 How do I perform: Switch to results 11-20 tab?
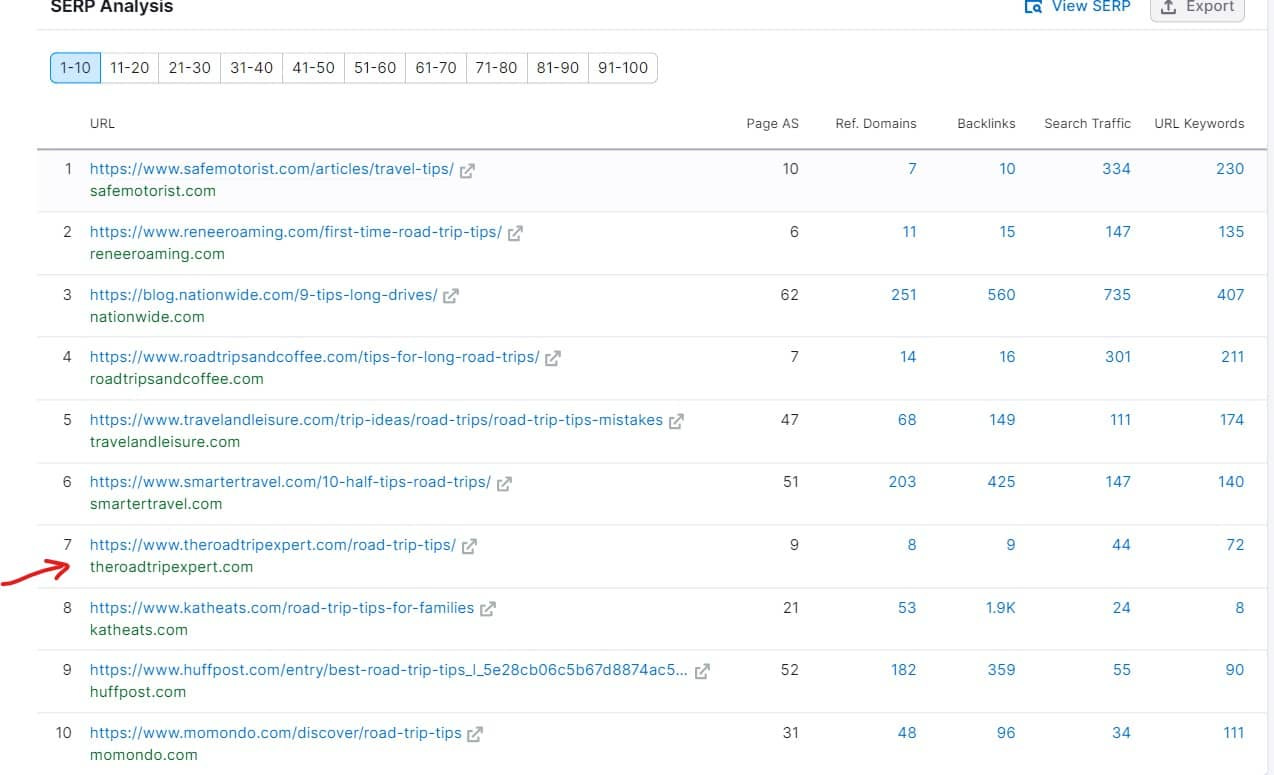pos(129,68)
